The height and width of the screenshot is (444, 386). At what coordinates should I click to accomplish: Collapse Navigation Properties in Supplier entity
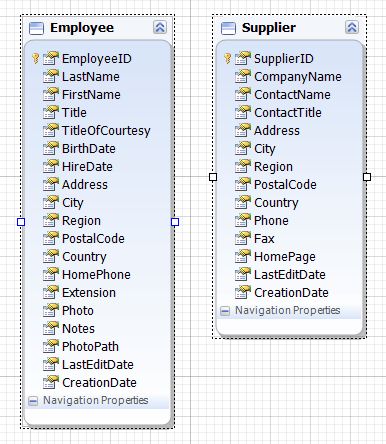coord(225,311)
